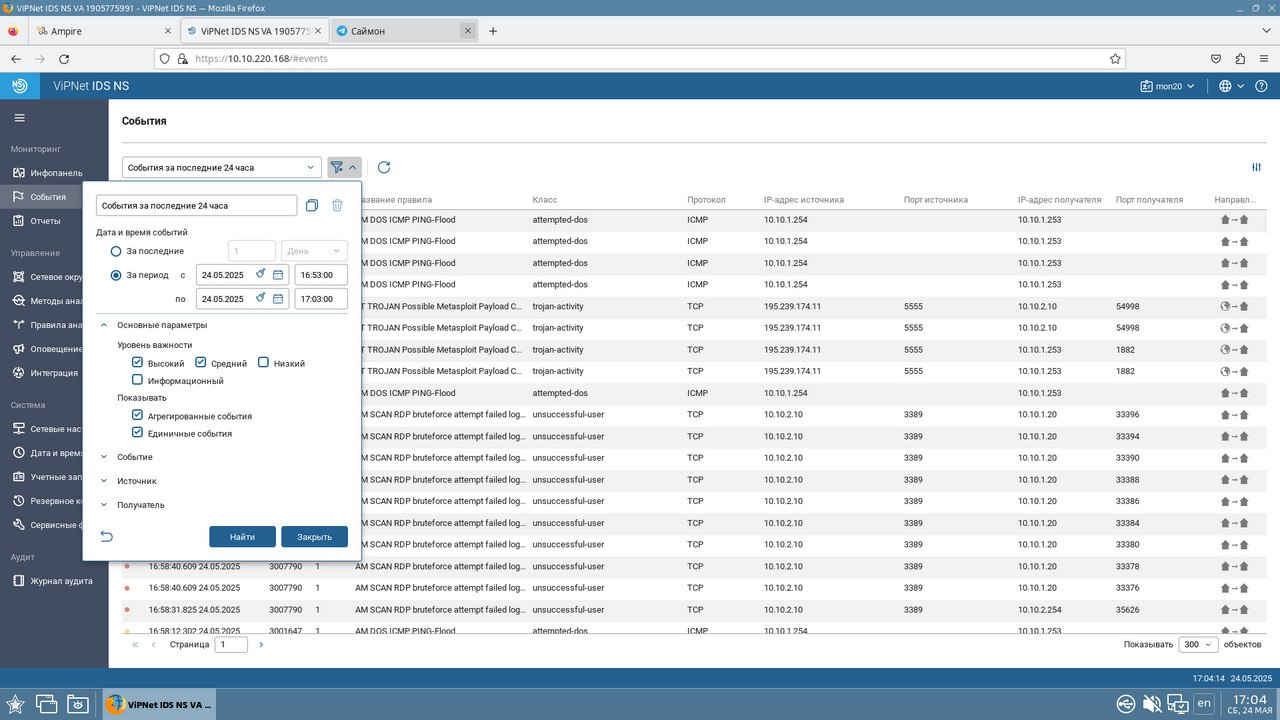Click the Firefox URL address bar
This screenshot has width=1280, height=720.
pos(640,59)
